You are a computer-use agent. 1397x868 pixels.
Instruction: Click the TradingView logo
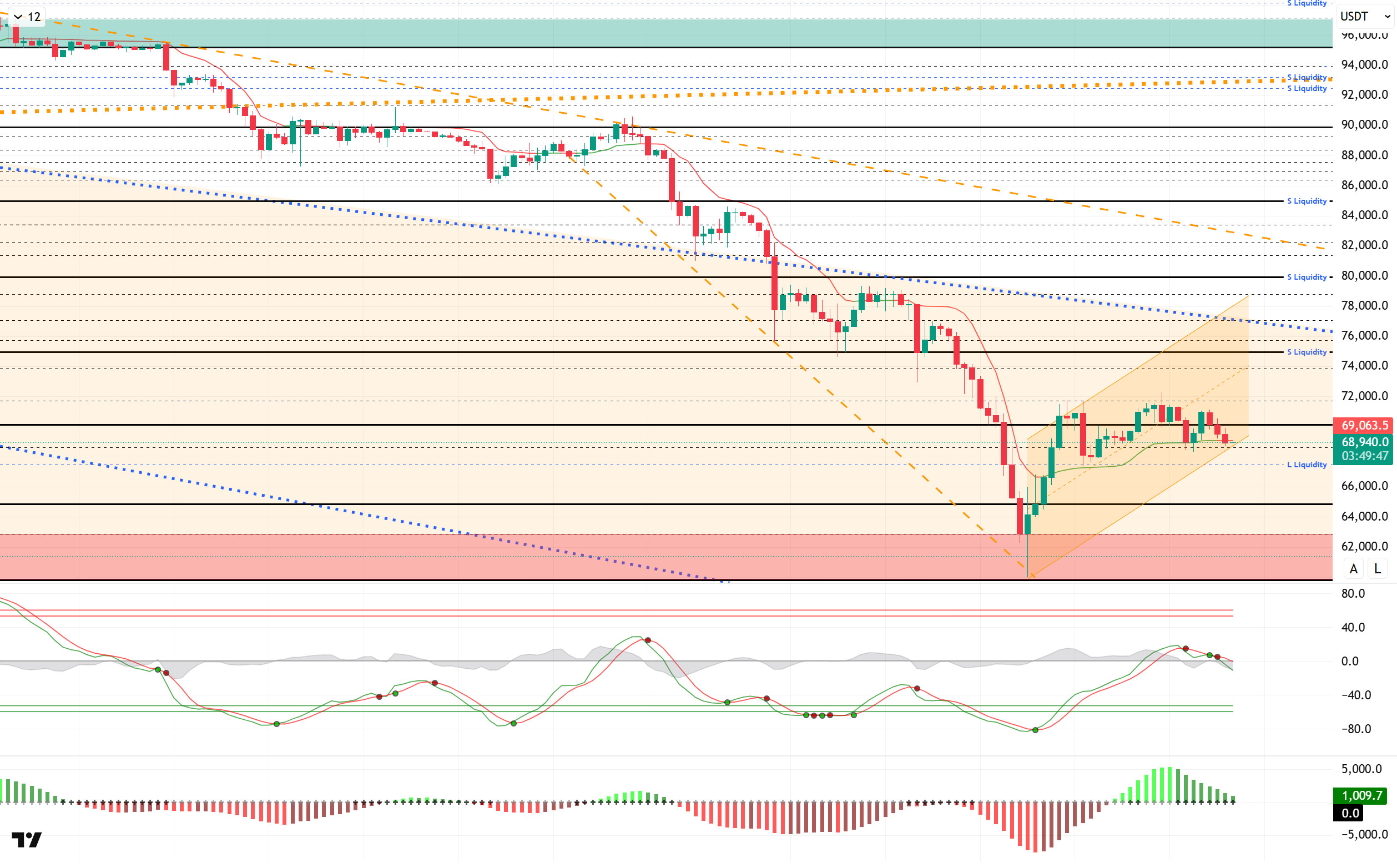coord(27,840)
